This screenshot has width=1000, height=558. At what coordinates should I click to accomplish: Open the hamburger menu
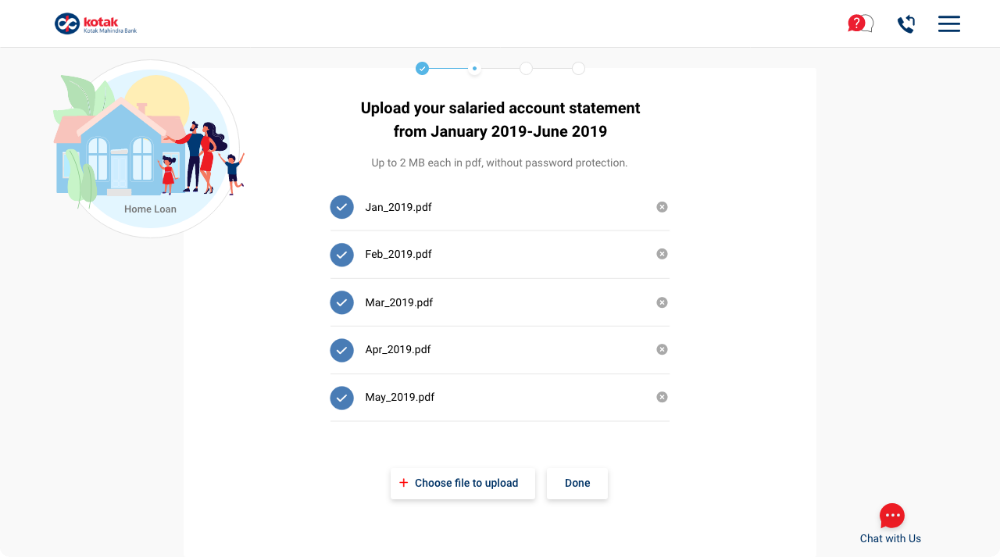pyautogui.click(x=949, y=24)
